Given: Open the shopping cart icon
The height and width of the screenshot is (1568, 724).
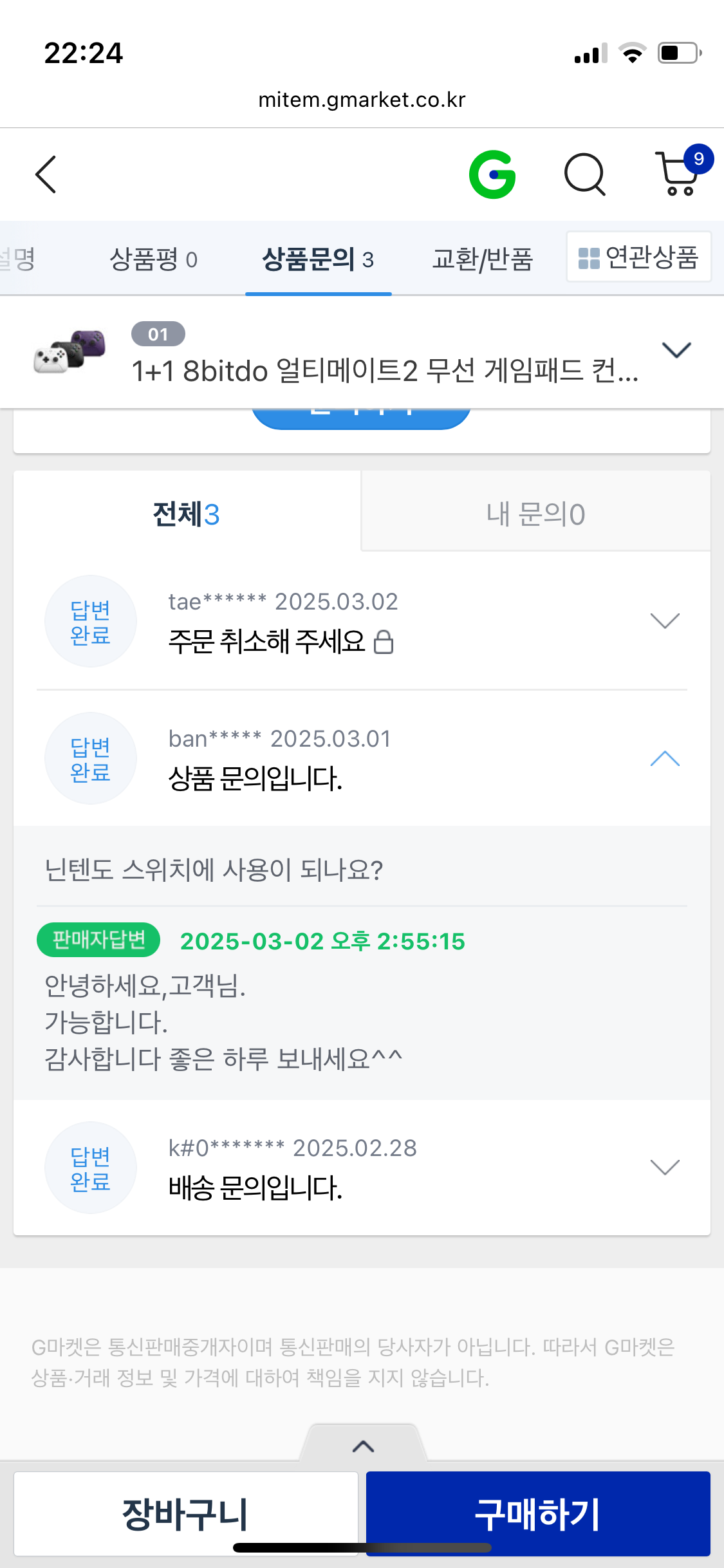Looking at the screenshot, I should pos(679,174).
